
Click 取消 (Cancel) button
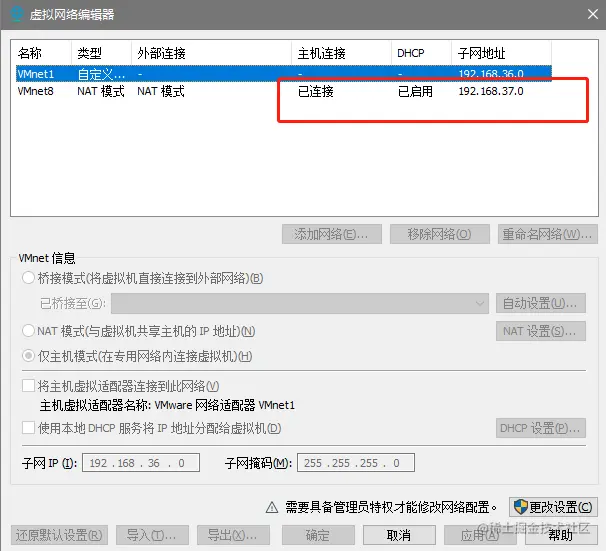[399, 535]
